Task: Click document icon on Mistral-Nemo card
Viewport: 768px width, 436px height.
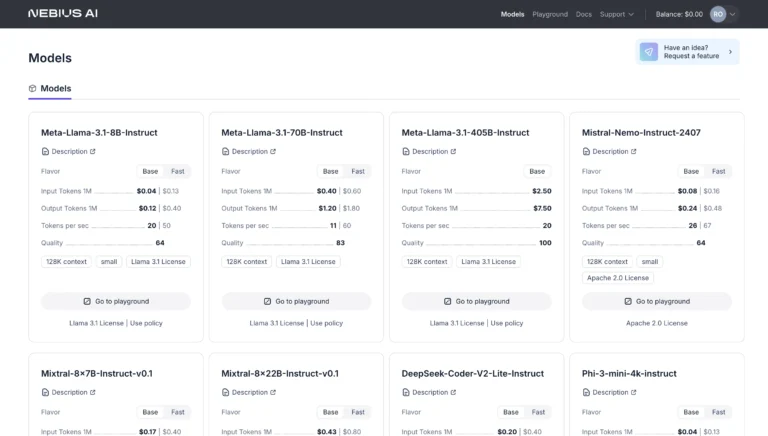Action: [586, 151]
